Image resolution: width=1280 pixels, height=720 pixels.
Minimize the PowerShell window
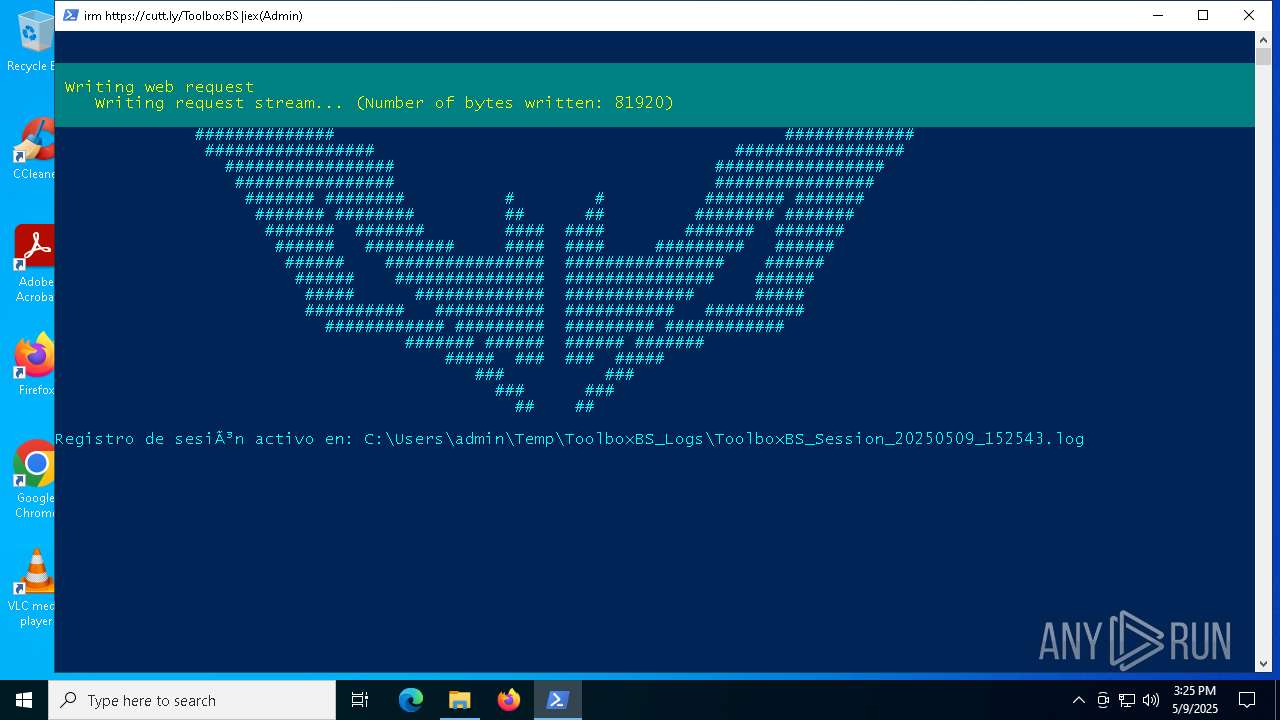[x=1158, y=15]
